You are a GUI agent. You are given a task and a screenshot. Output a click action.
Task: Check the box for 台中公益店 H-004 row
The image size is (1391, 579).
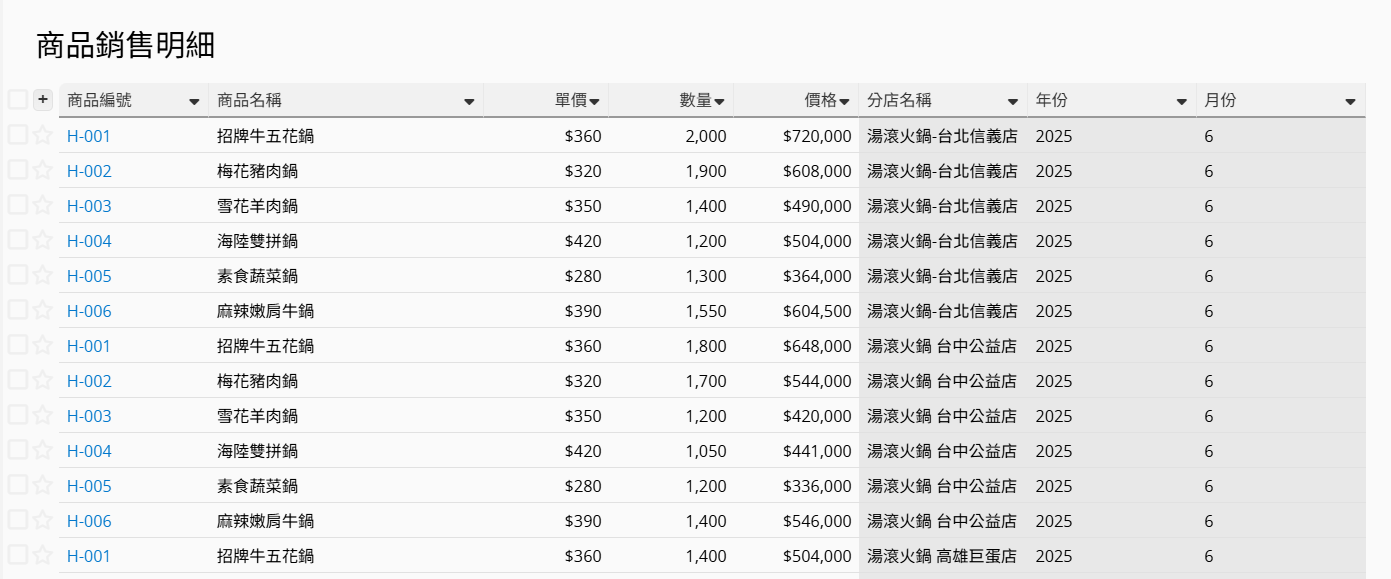18,450
